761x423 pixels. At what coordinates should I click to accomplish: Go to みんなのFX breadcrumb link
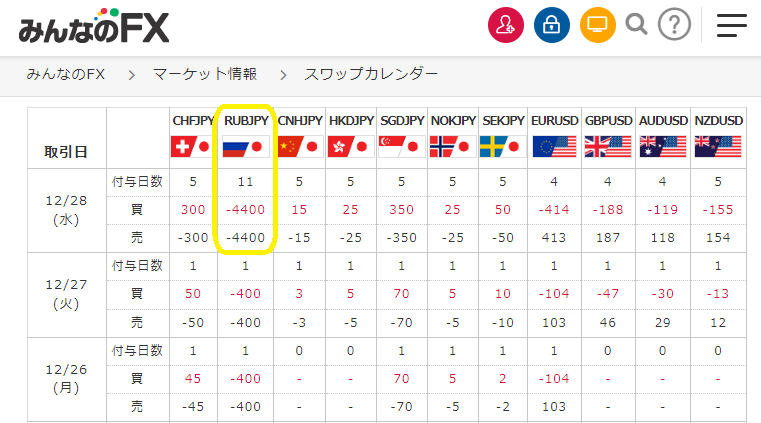66,74
